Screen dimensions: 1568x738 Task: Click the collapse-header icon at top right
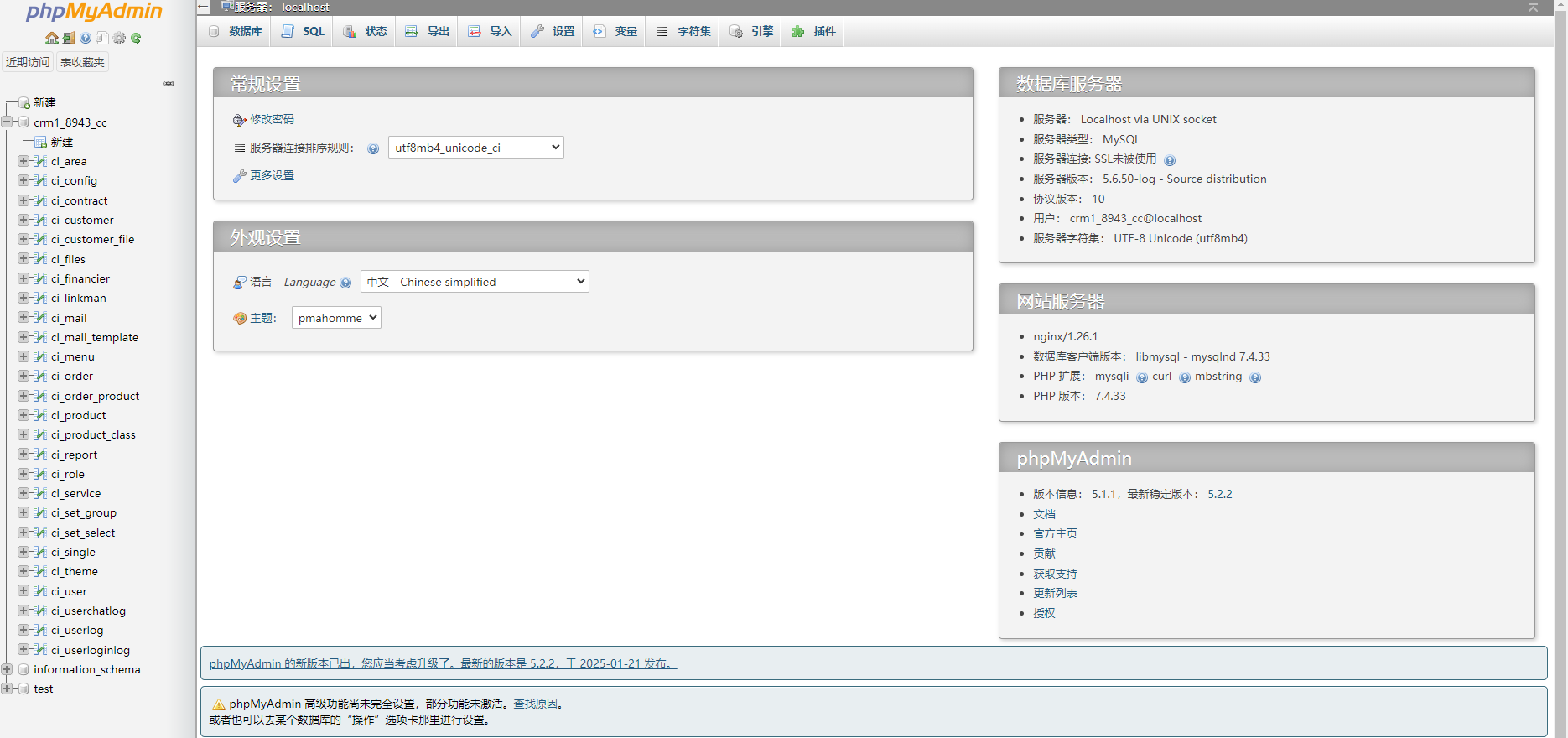coord(1533,7)
